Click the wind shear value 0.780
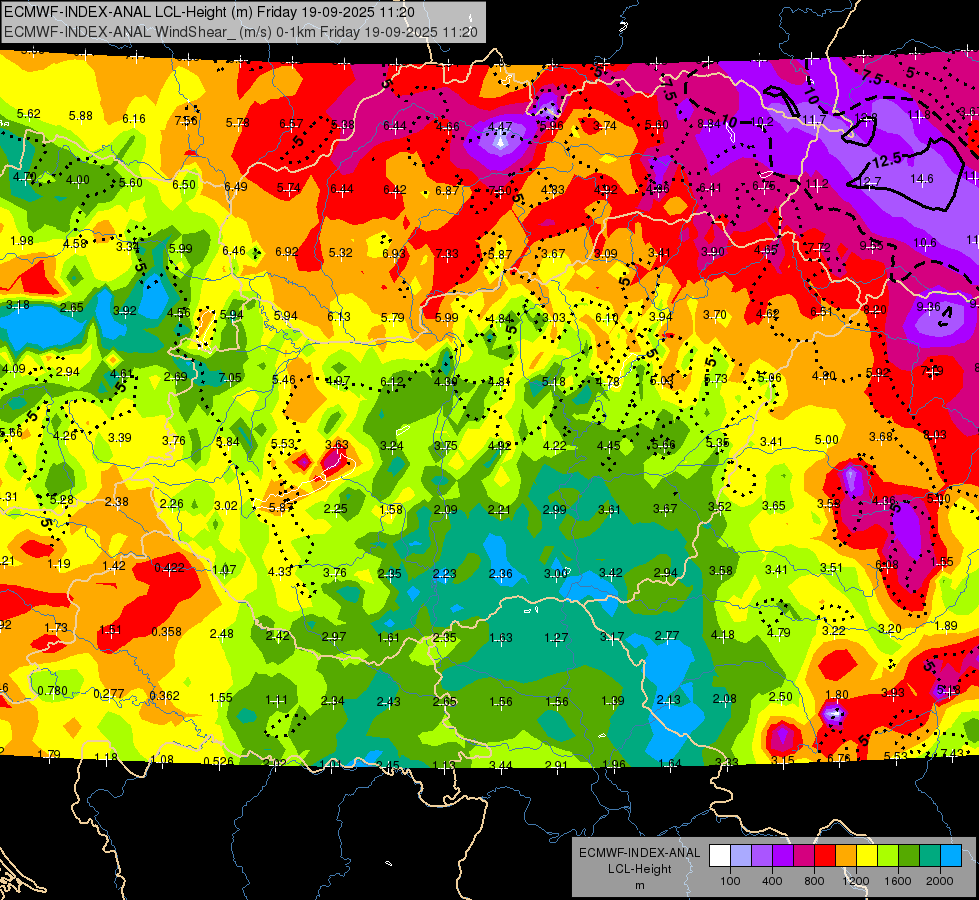Screen dimensions: 979x900 (52, 691)
